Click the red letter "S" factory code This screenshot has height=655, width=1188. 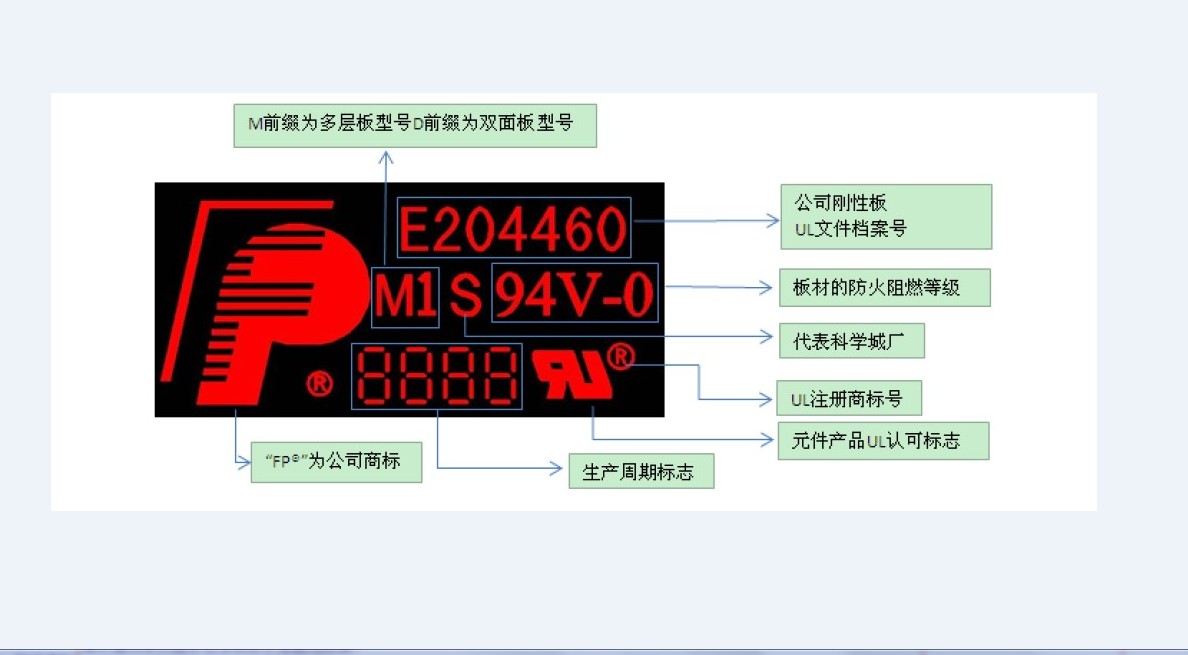466,295
